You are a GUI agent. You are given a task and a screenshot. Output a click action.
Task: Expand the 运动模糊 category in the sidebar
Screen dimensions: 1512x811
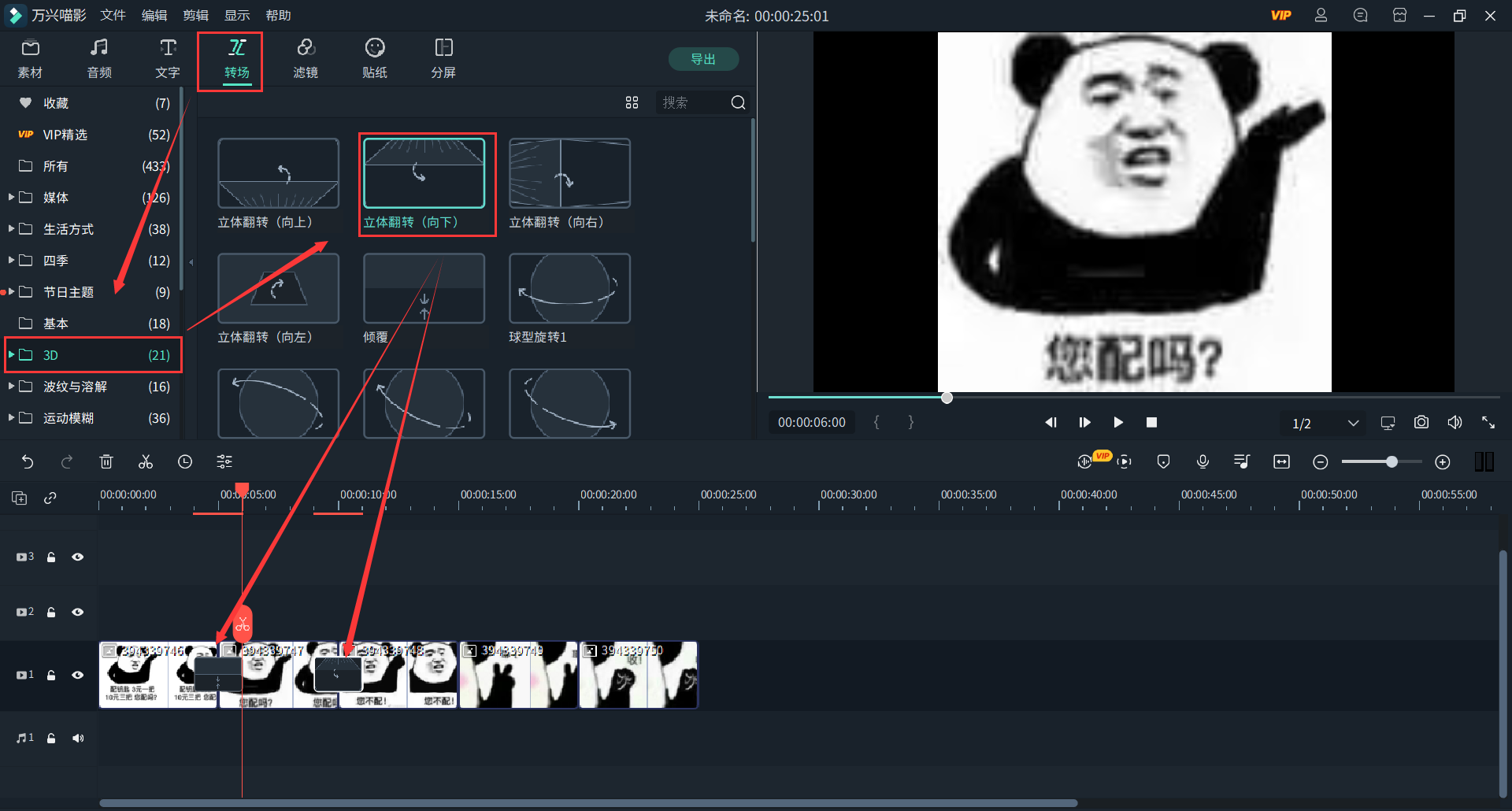click(11, 418)
